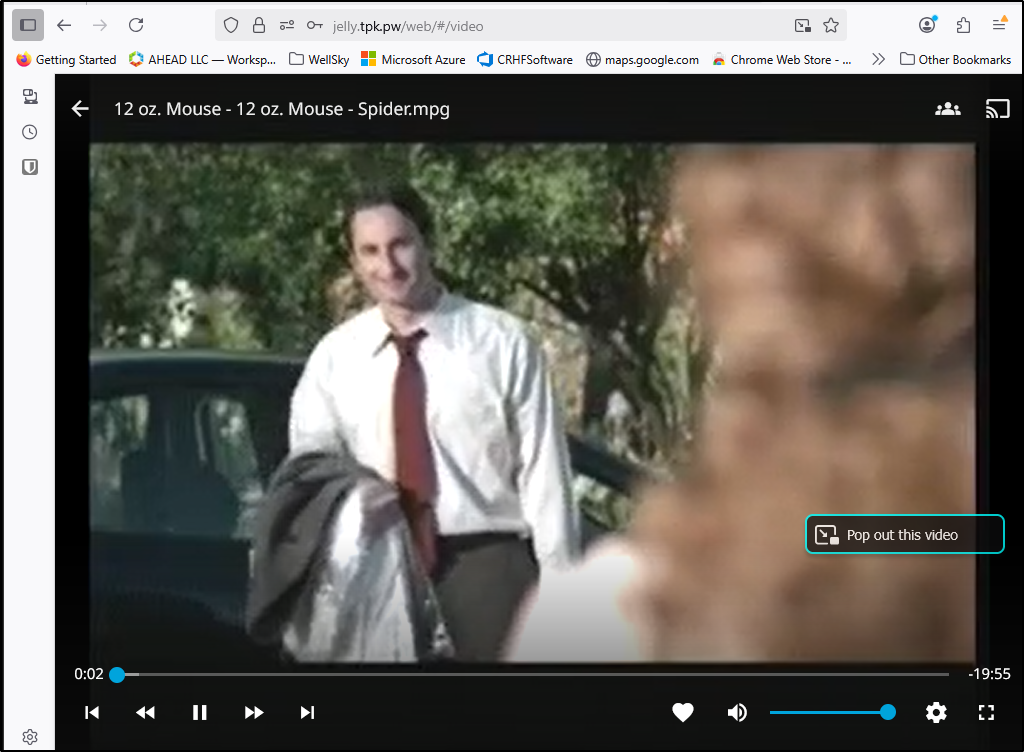Click Pop out this video button
The width and height of the screenshot is (1024, 752).
point(904,535)
